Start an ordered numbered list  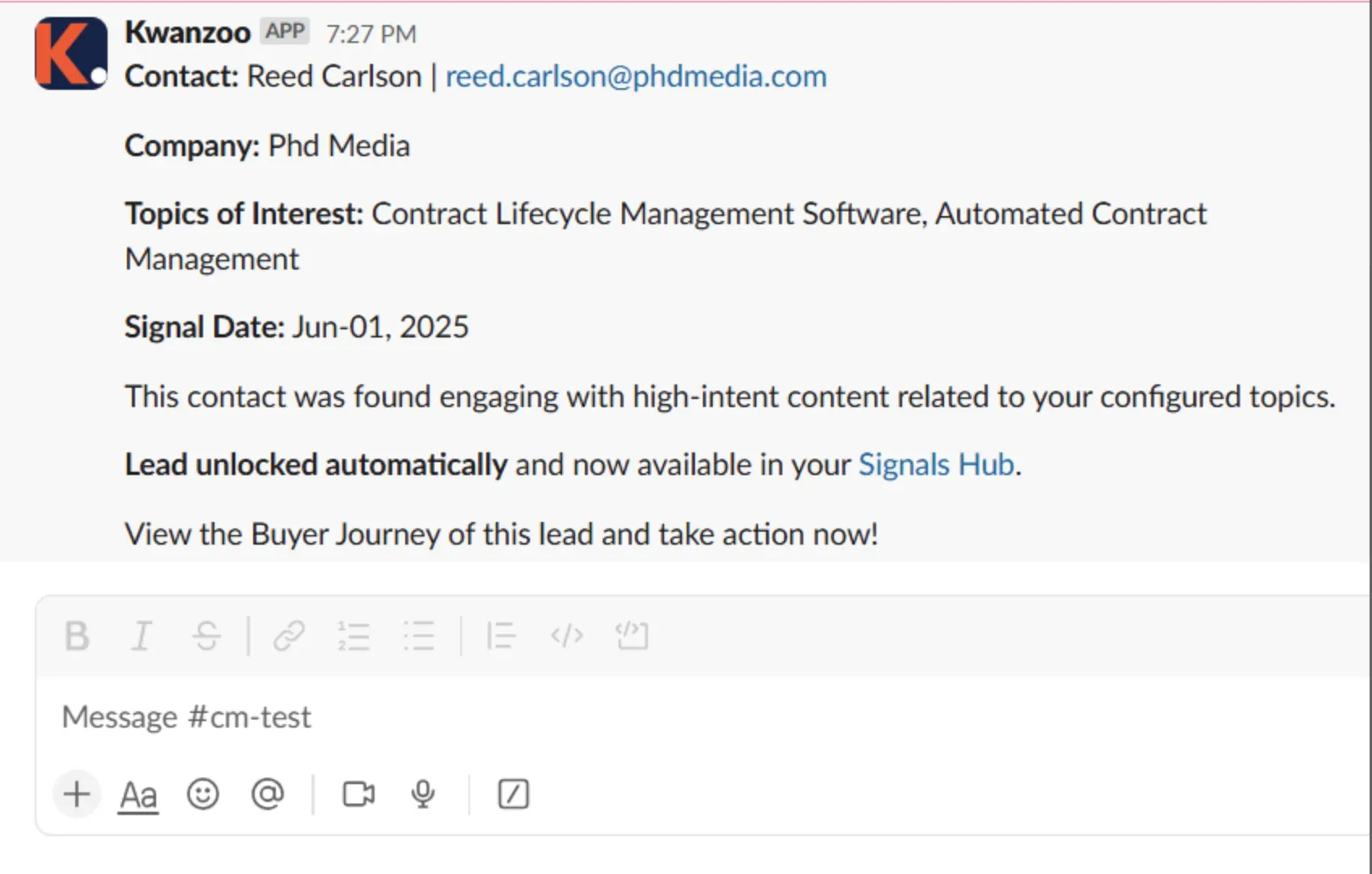pos(354,636)
